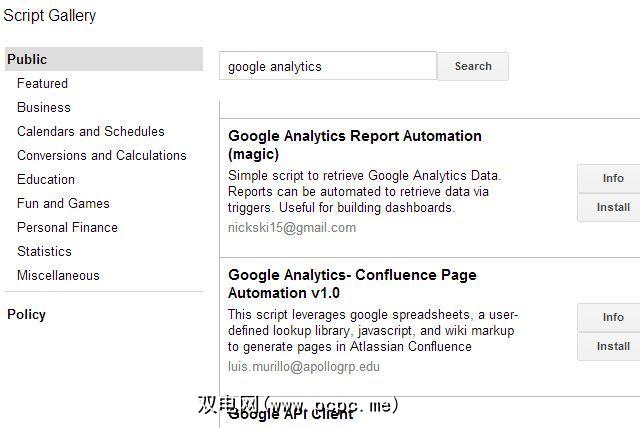This screenshot has height=428, width=640.
Task: Install Confluence Page Automation v1.0 script
Action: point(612,346)
